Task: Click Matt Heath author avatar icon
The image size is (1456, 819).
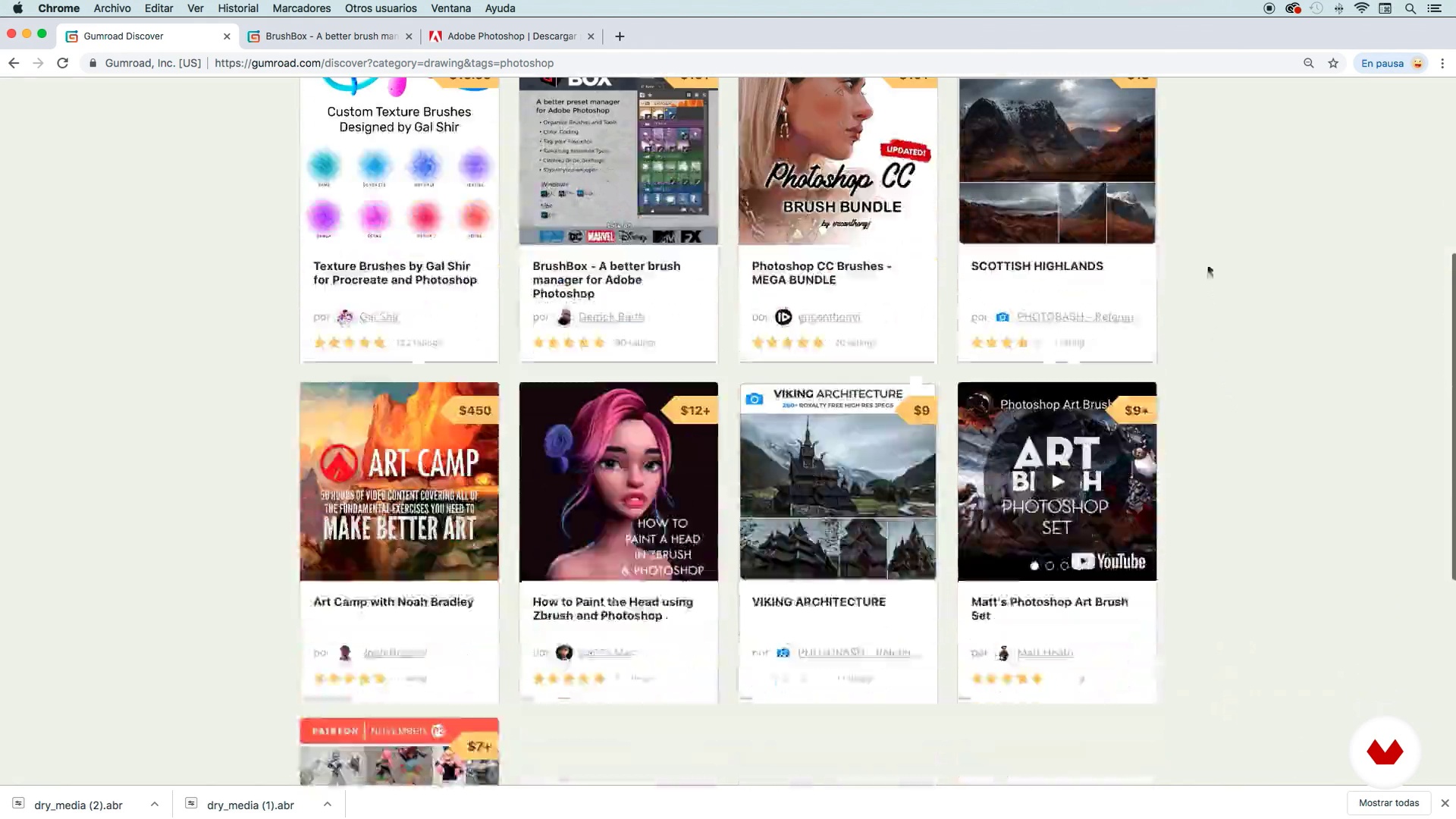Action: pyautogui.click(x=1003, y=653)
